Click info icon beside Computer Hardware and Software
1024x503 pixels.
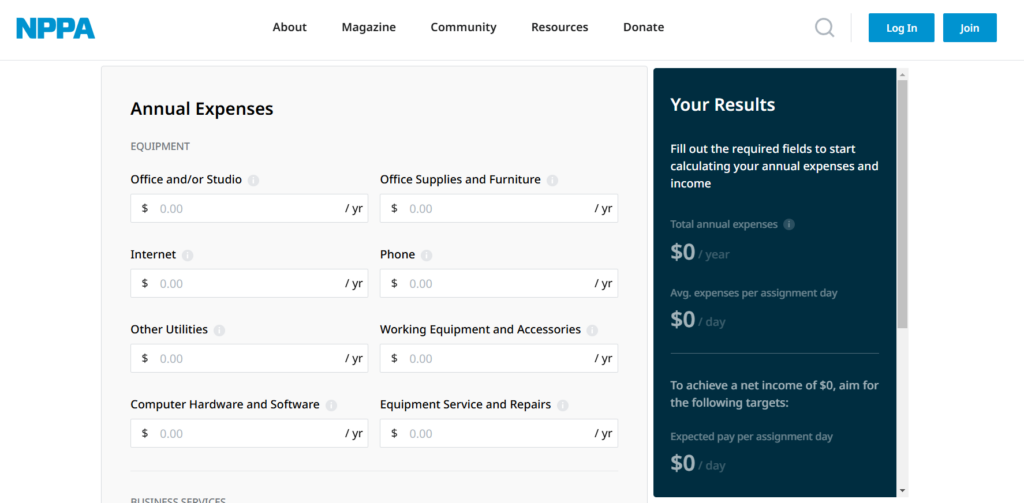[331, 406]
